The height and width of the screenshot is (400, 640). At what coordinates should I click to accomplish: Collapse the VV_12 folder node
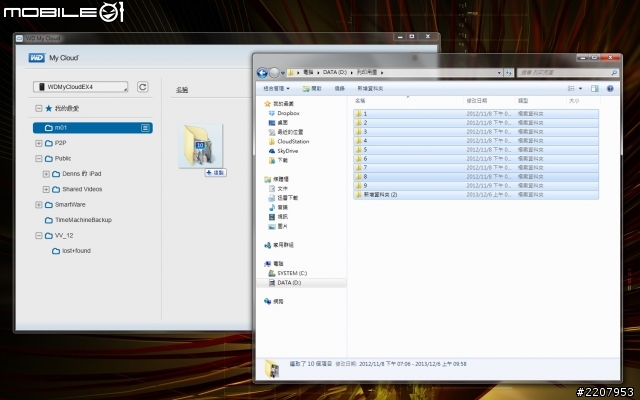tap(38, 236)
